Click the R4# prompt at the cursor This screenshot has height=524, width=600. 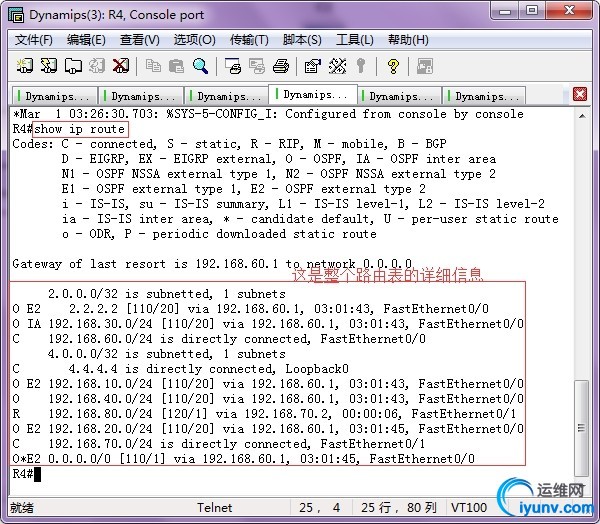pos(23,474)
